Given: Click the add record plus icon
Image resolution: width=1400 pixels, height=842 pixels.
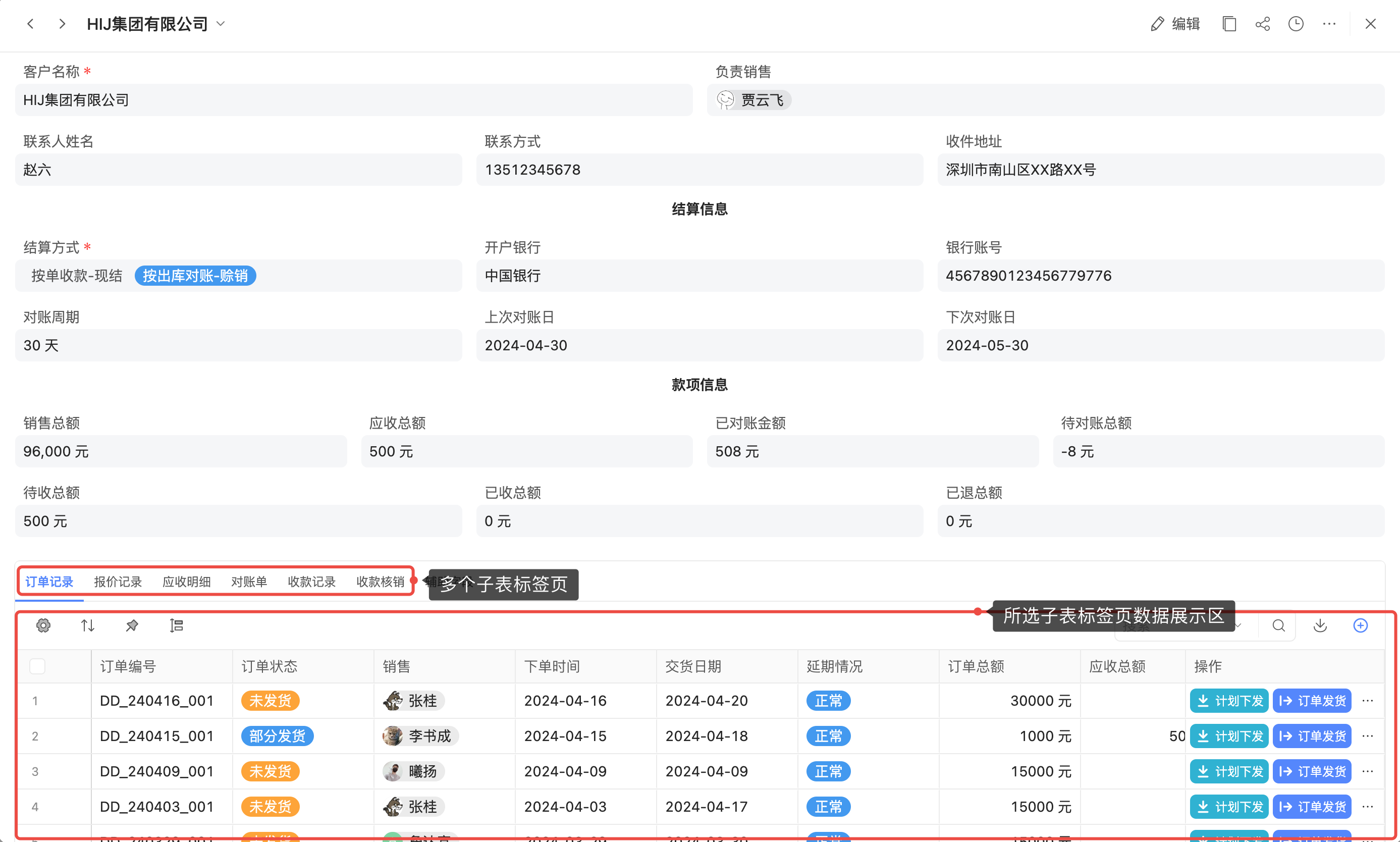Looking at the screenshot, I should [1360, 625].
